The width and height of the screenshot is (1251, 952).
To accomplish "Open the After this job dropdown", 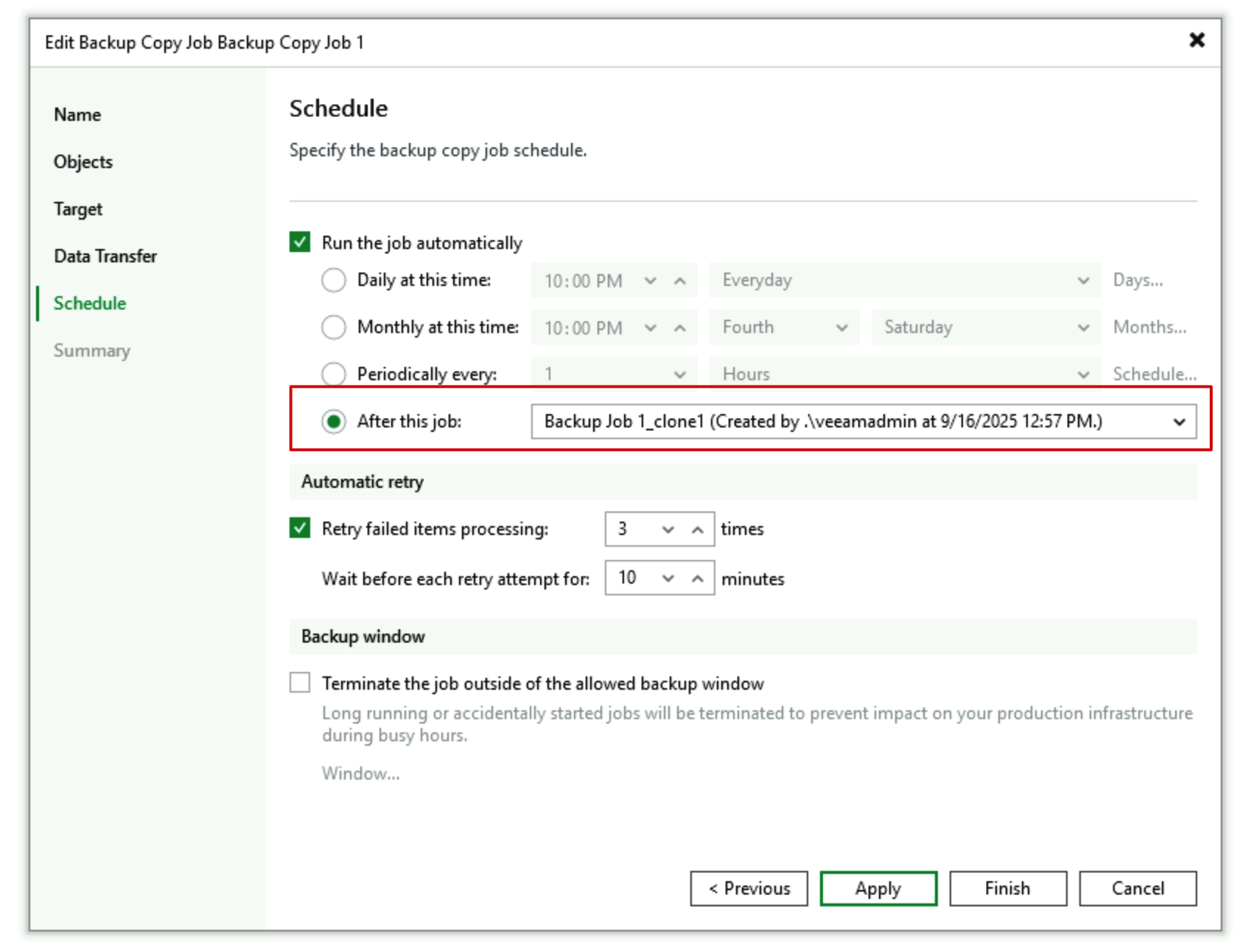I will coord(1179,421).
